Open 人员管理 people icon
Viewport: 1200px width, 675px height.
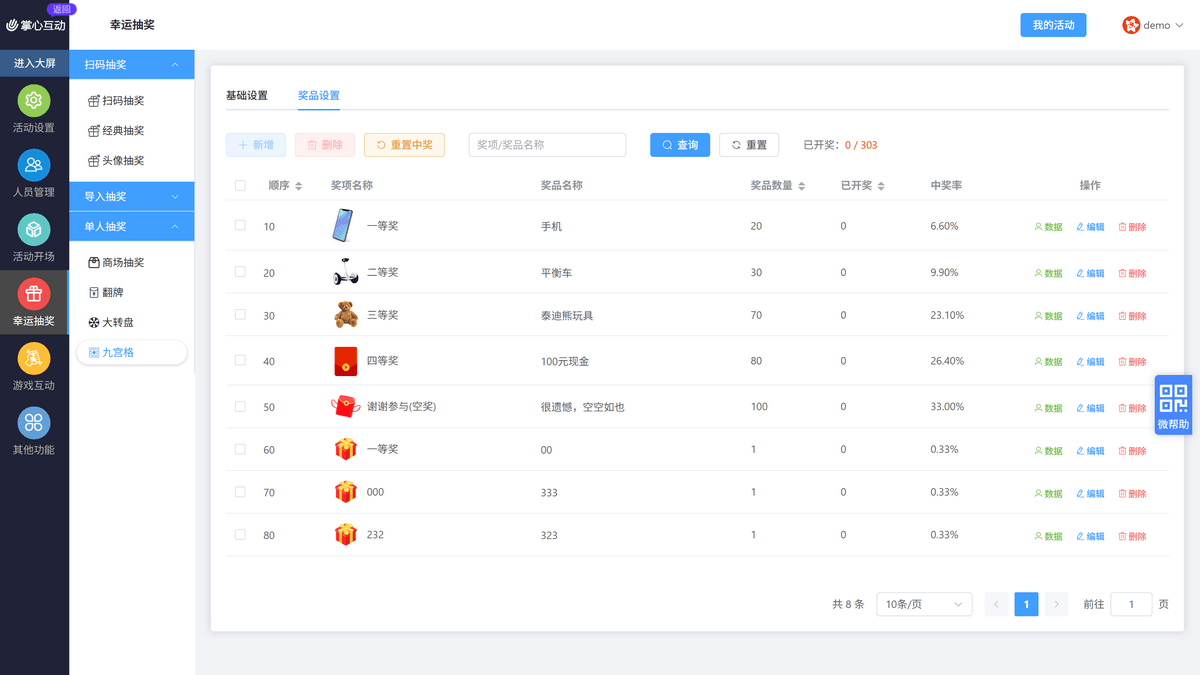pyautogui.click(x=34, y=165)
